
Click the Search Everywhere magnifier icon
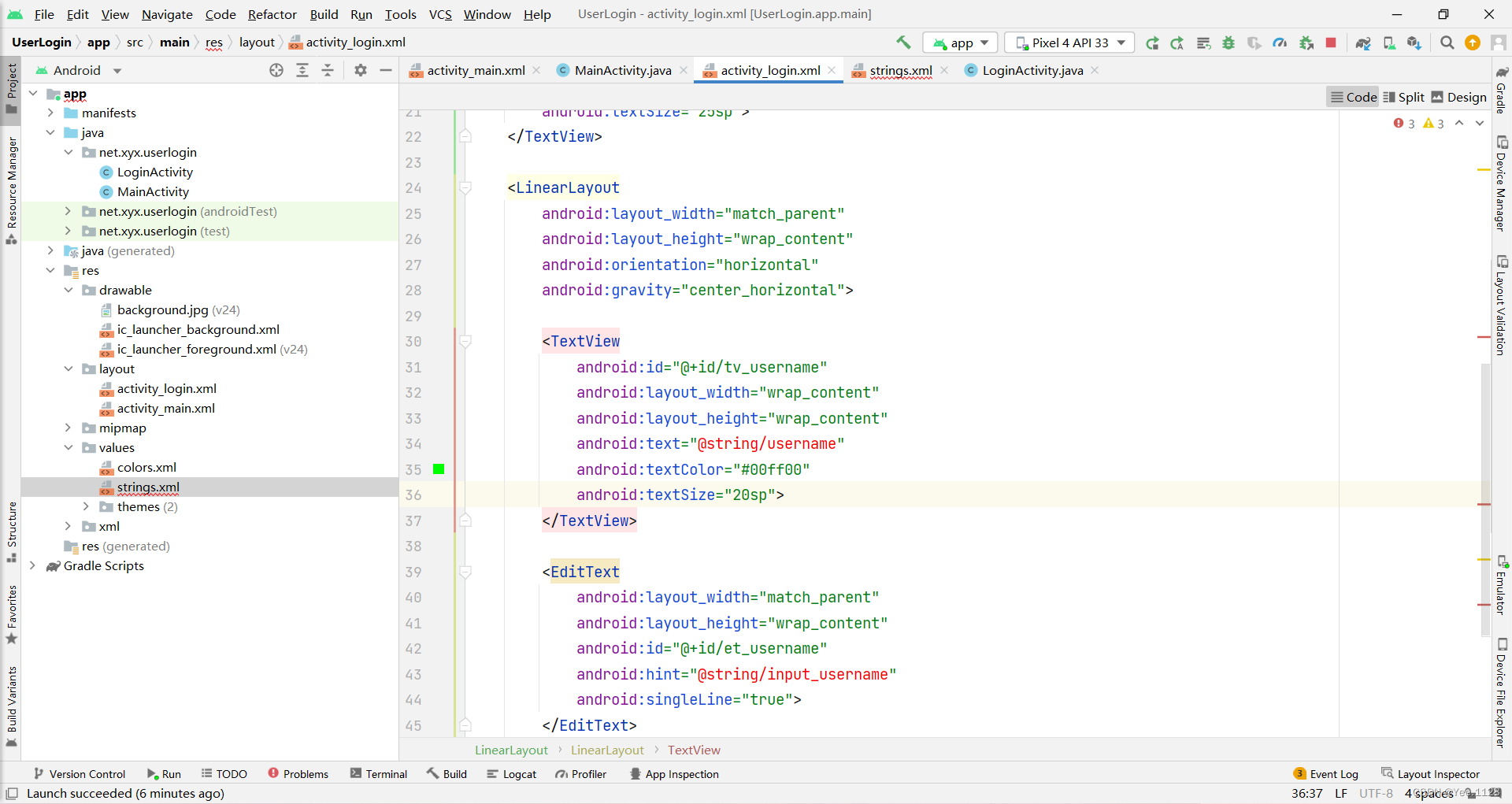(x=1447, y=43)
